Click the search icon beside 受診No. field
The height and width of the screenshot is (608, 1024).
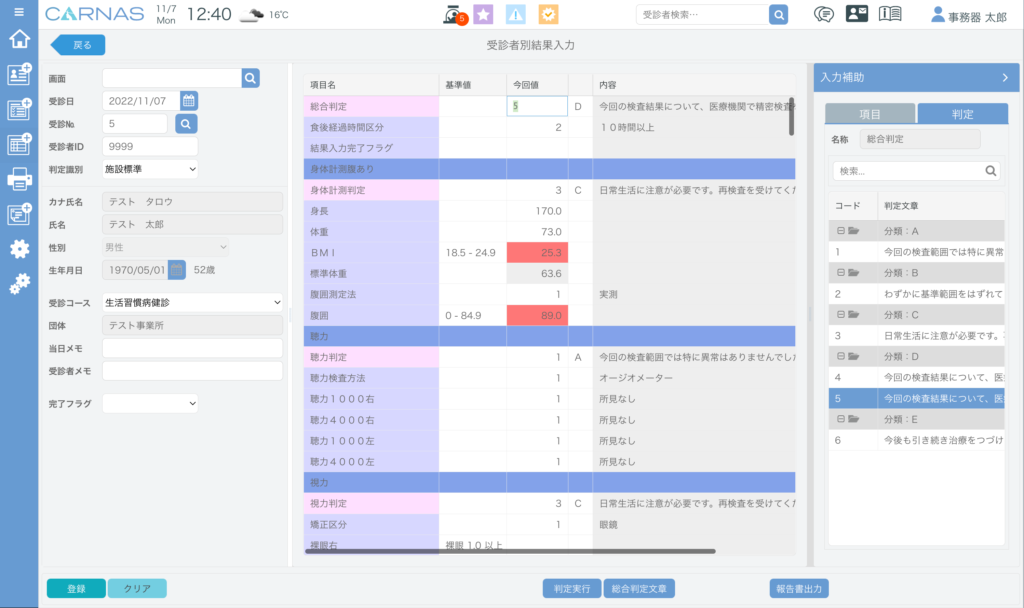click(x=186, y=123)
